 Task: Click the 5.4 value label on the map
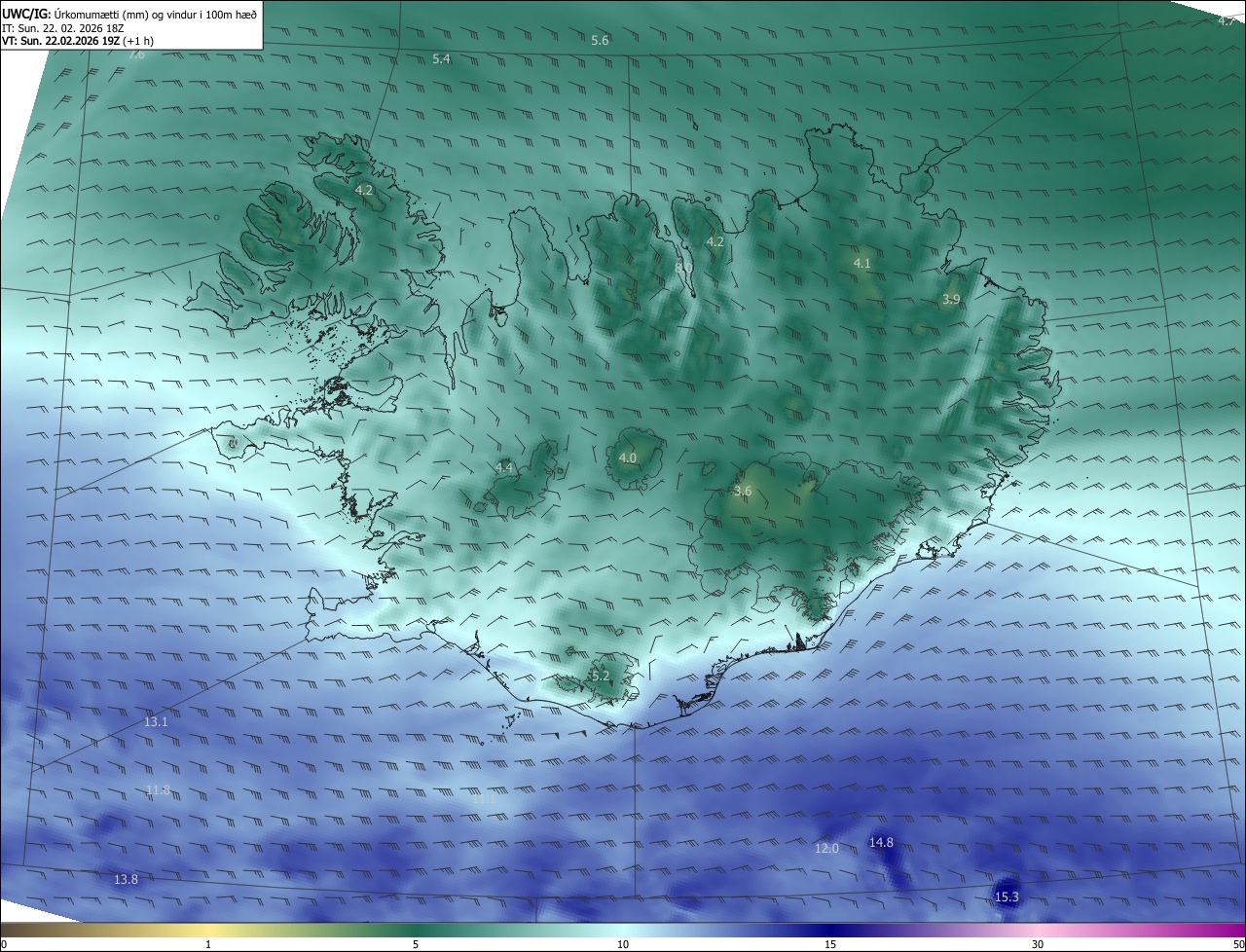(441, 59)
